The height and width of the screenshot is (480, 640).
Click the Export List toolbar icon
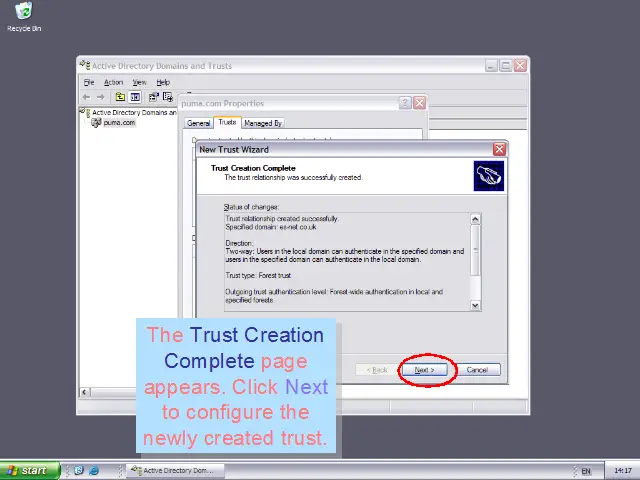coord(168,97)
